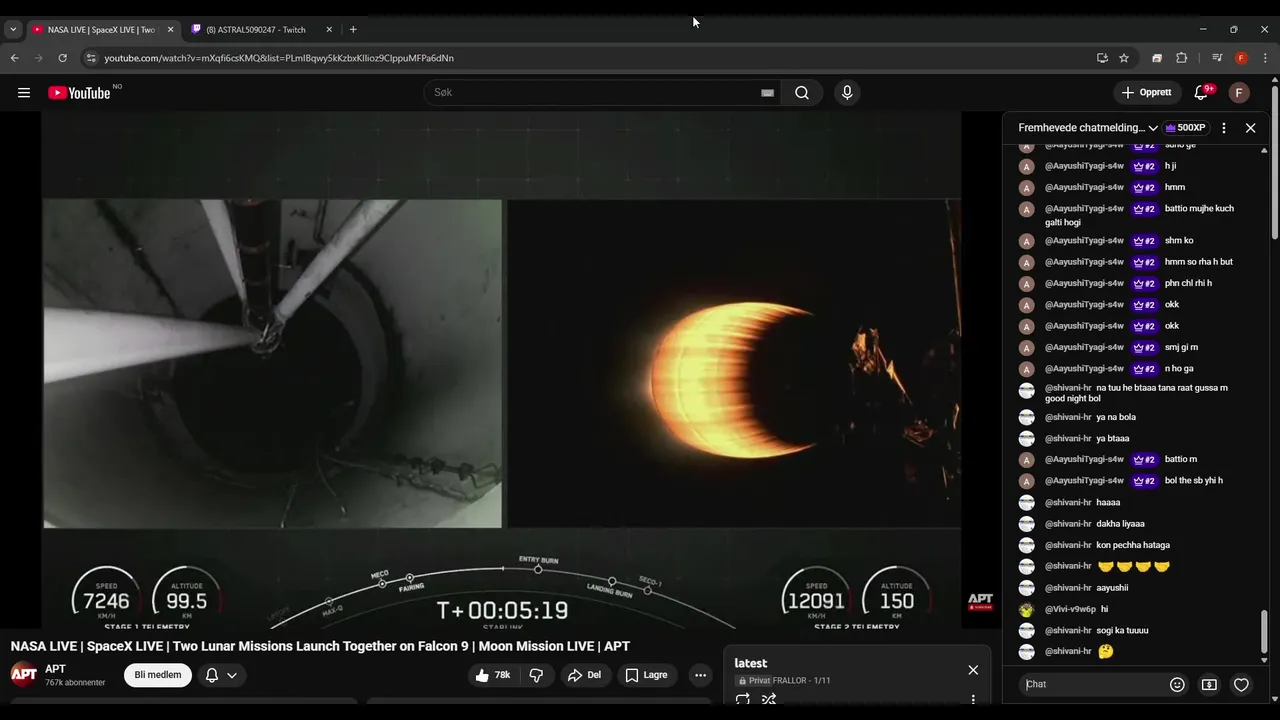Open Chrome profile avatar
Image resolution: width=1280 pixels, height=720 pixels.
pos(1241,58)
